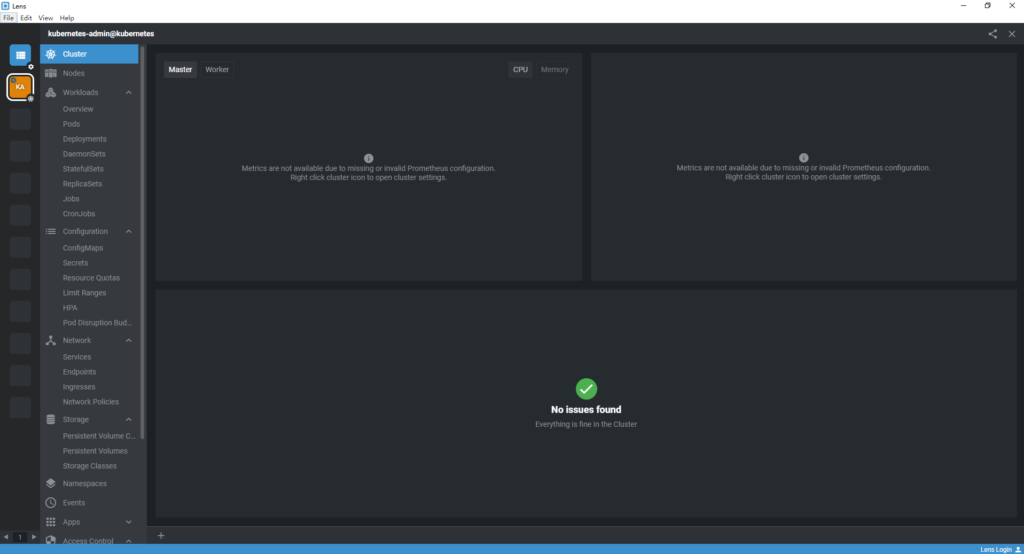1024x554 pixels.
Task: Toggle CPU metrics view
Action: point(520,69)
